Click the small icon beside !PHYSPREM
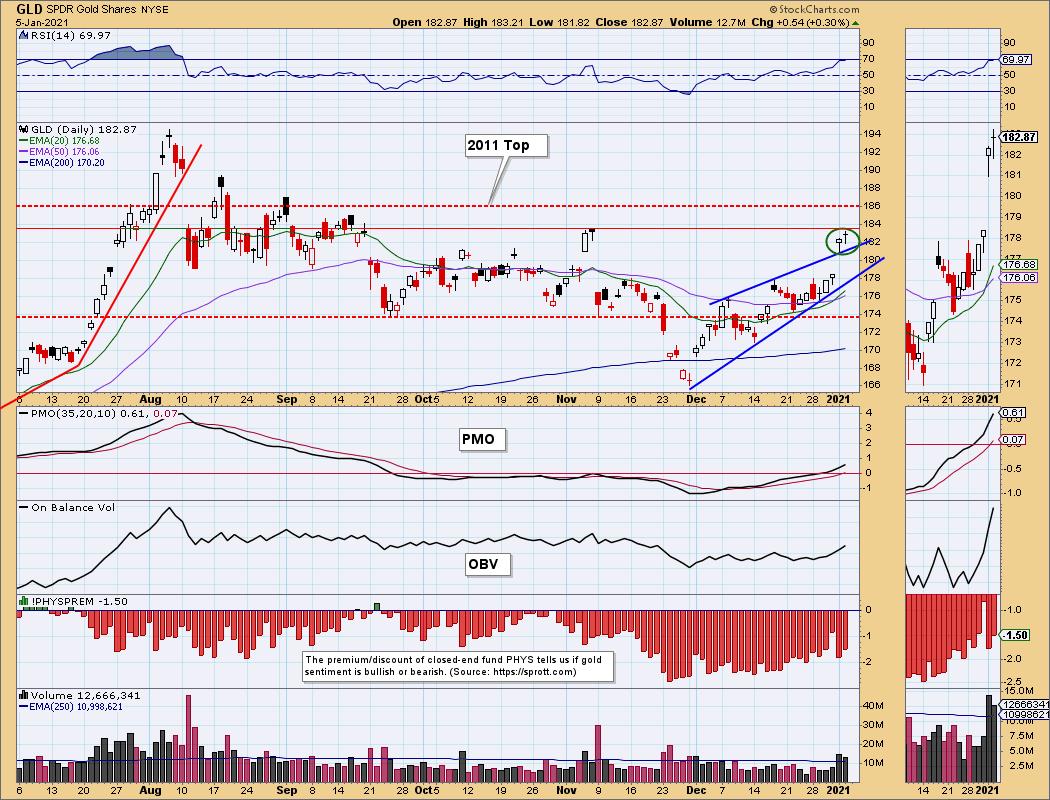Viewport: 1050px width, 800px height. click(24, 601)
